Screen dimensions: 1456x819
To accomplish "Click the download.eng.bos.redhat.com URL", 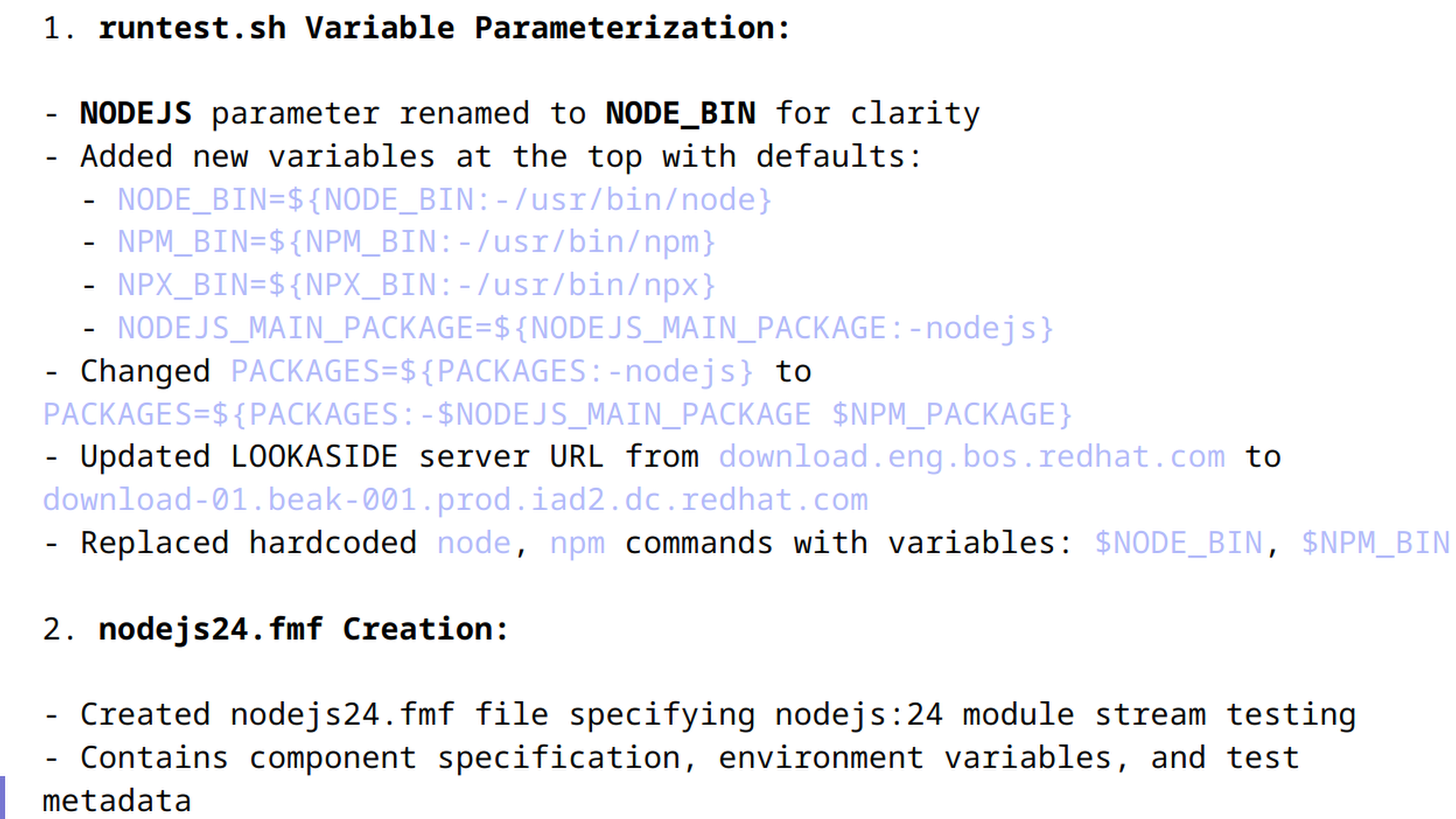I will [972, 457].
